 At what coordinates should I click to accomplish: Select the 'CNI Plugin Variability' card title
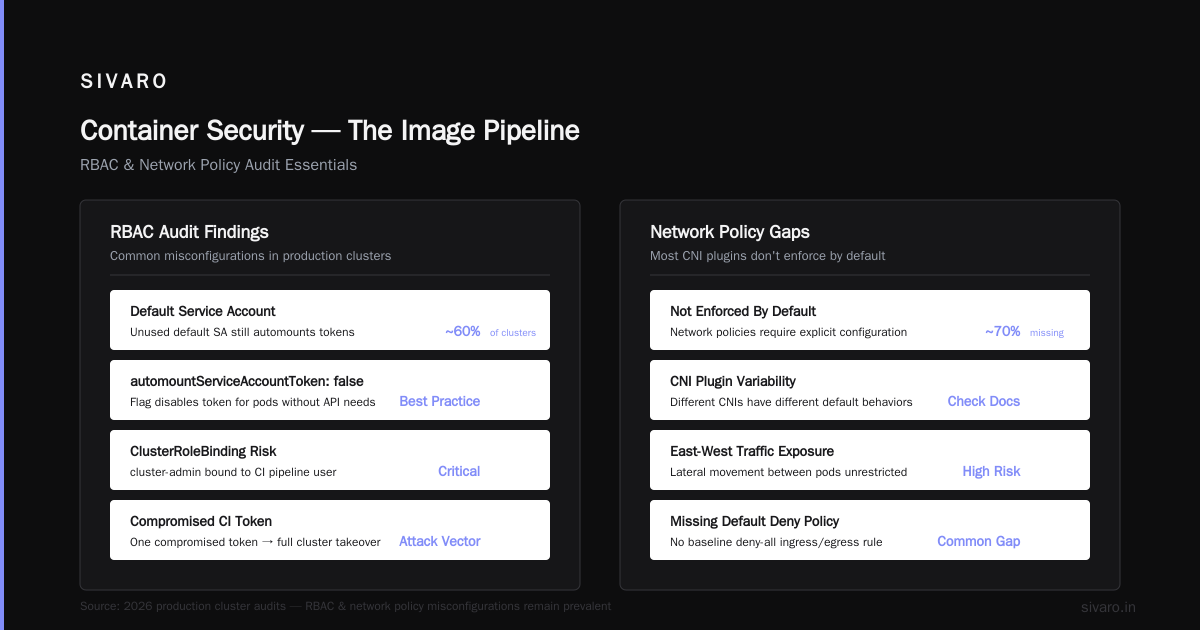(733, 381)
